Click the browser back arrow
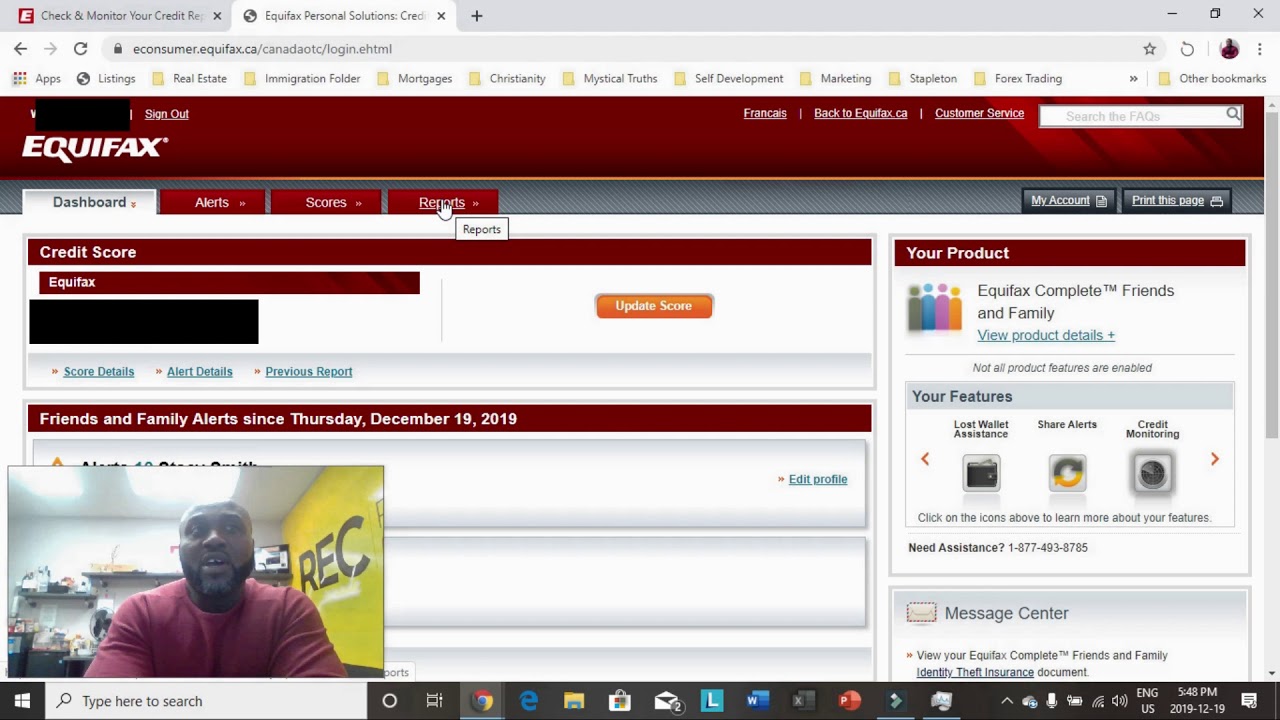The width and height of the screenshot is (1280, 720). (x=21, y=48)
